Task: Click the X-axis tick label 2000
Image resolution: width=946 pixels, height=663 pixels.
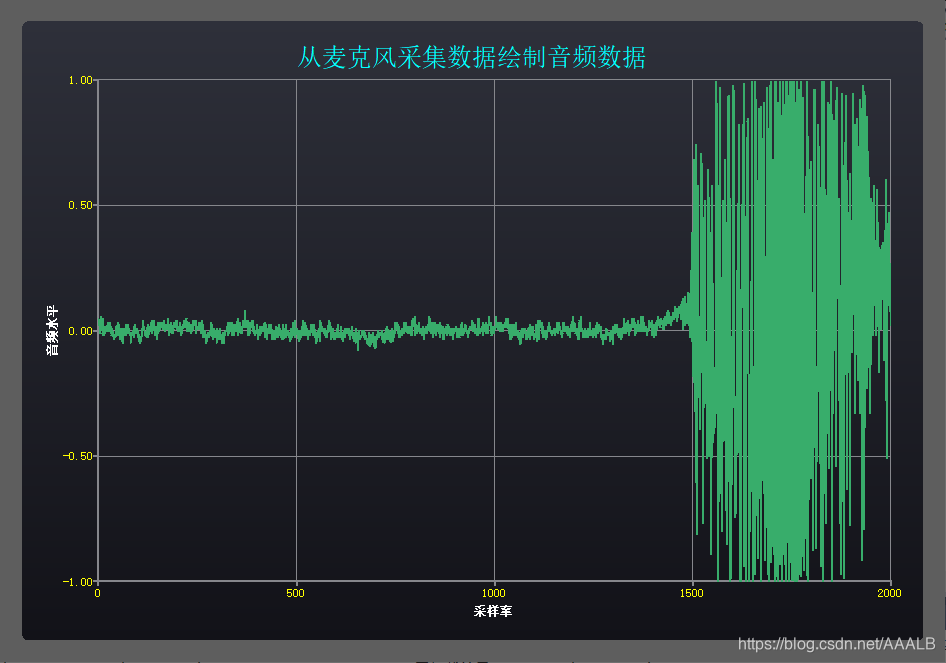Action: point(889,593)
